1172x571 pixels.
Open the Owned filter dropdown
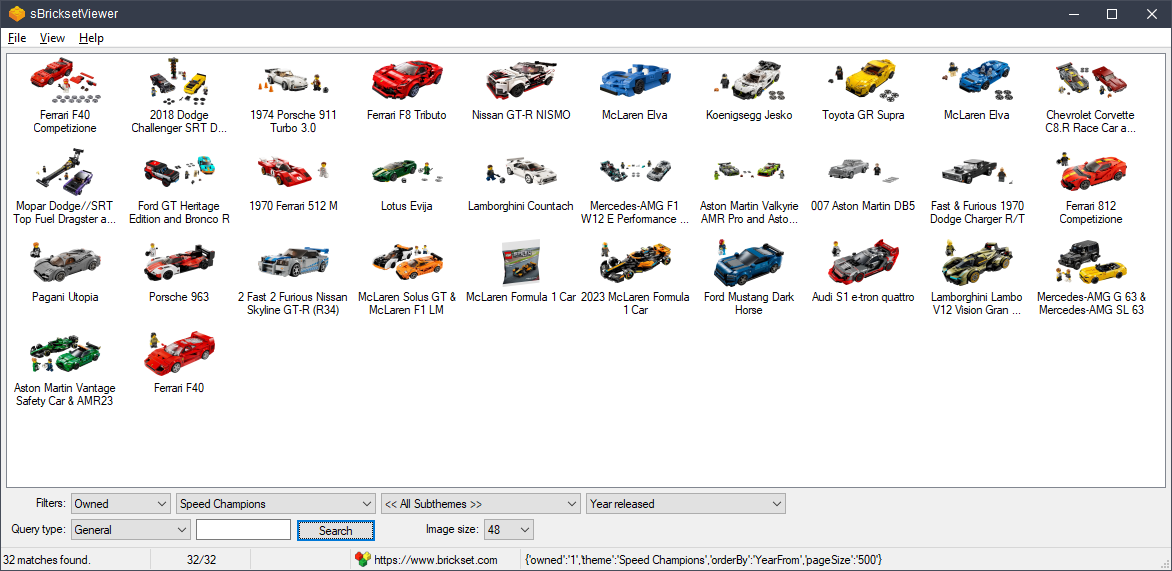tap(121, 504)
